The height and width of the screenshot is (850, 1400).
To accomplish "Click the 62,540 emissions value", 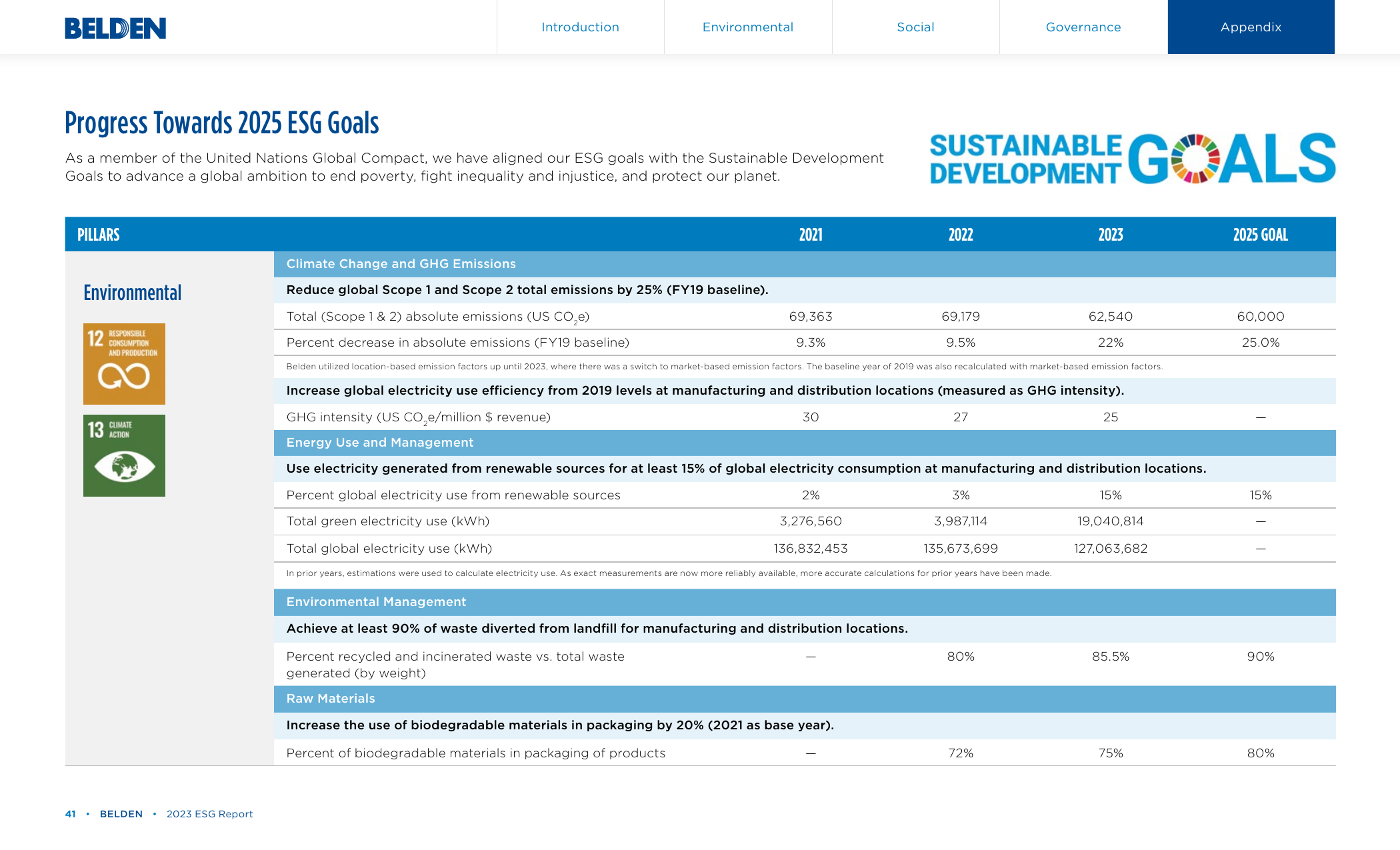I will (x=1111, y=317).
